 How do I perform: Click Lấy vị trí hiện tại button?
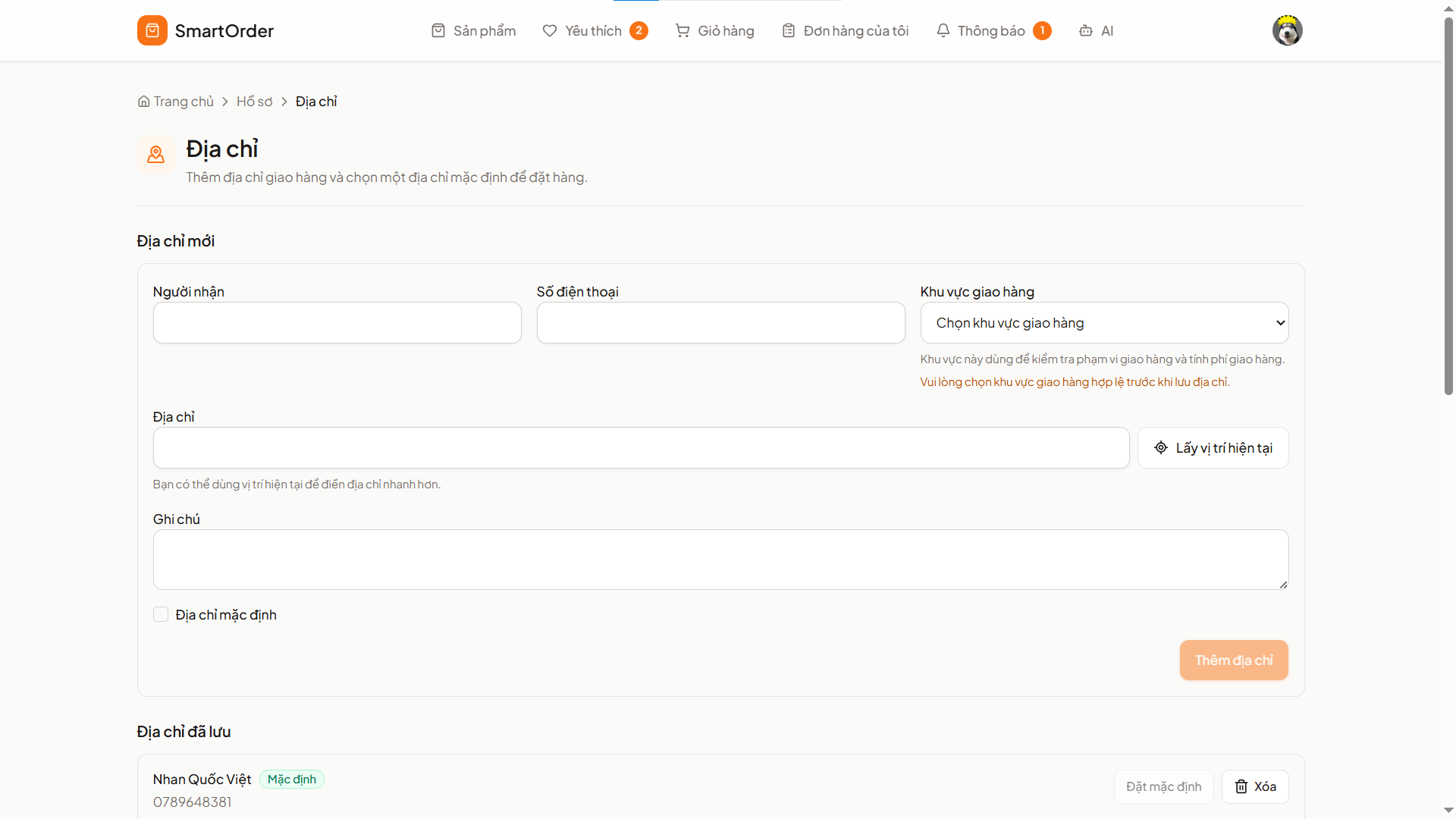click(1213, 448)
